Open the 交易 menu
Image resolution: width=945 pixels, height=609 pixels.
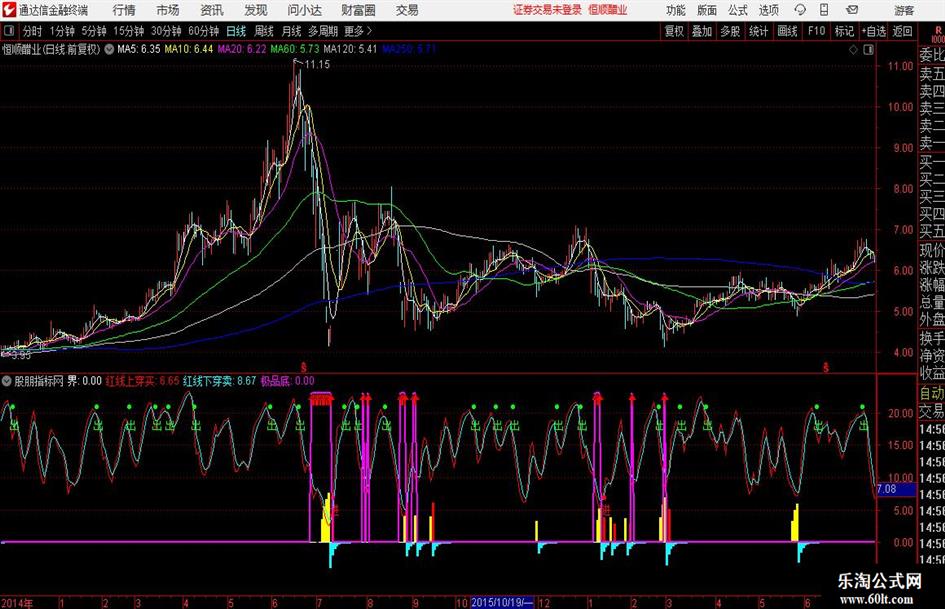tap(407, 10)
